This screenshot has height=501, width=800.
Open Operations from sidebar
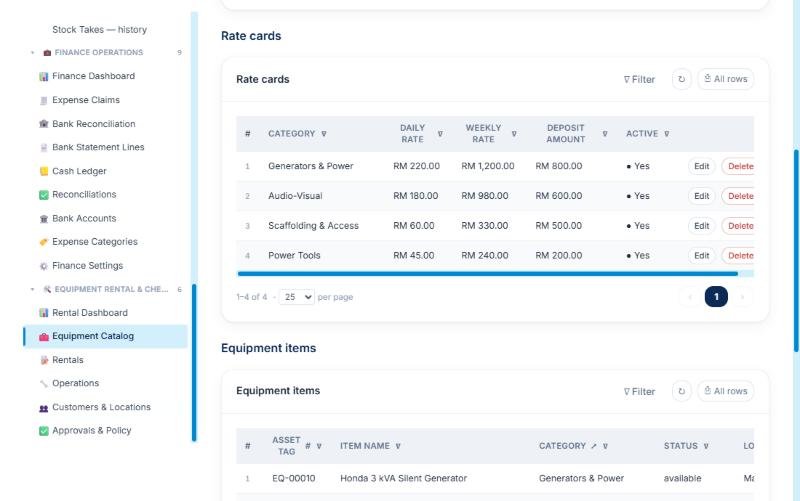click(x=76, y=383)
